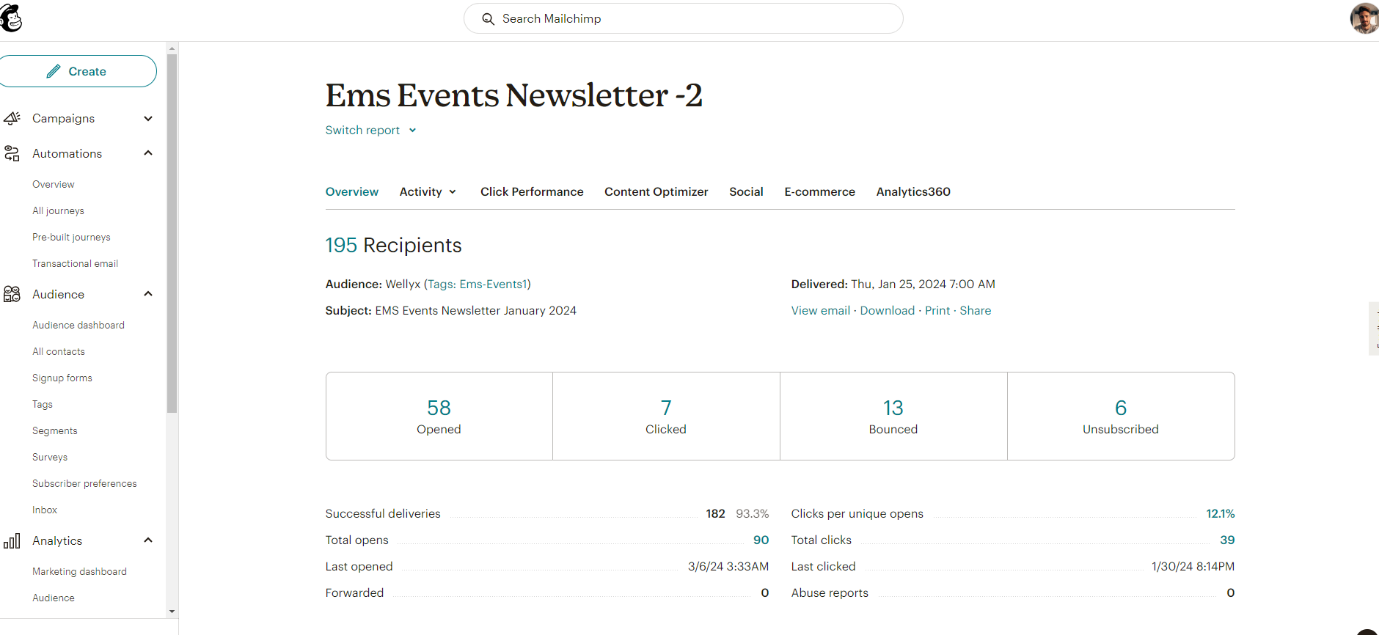The height and width of the screenshot is (635, 1379).
Task: Go to the Social tab
Action: pos(746,192)
